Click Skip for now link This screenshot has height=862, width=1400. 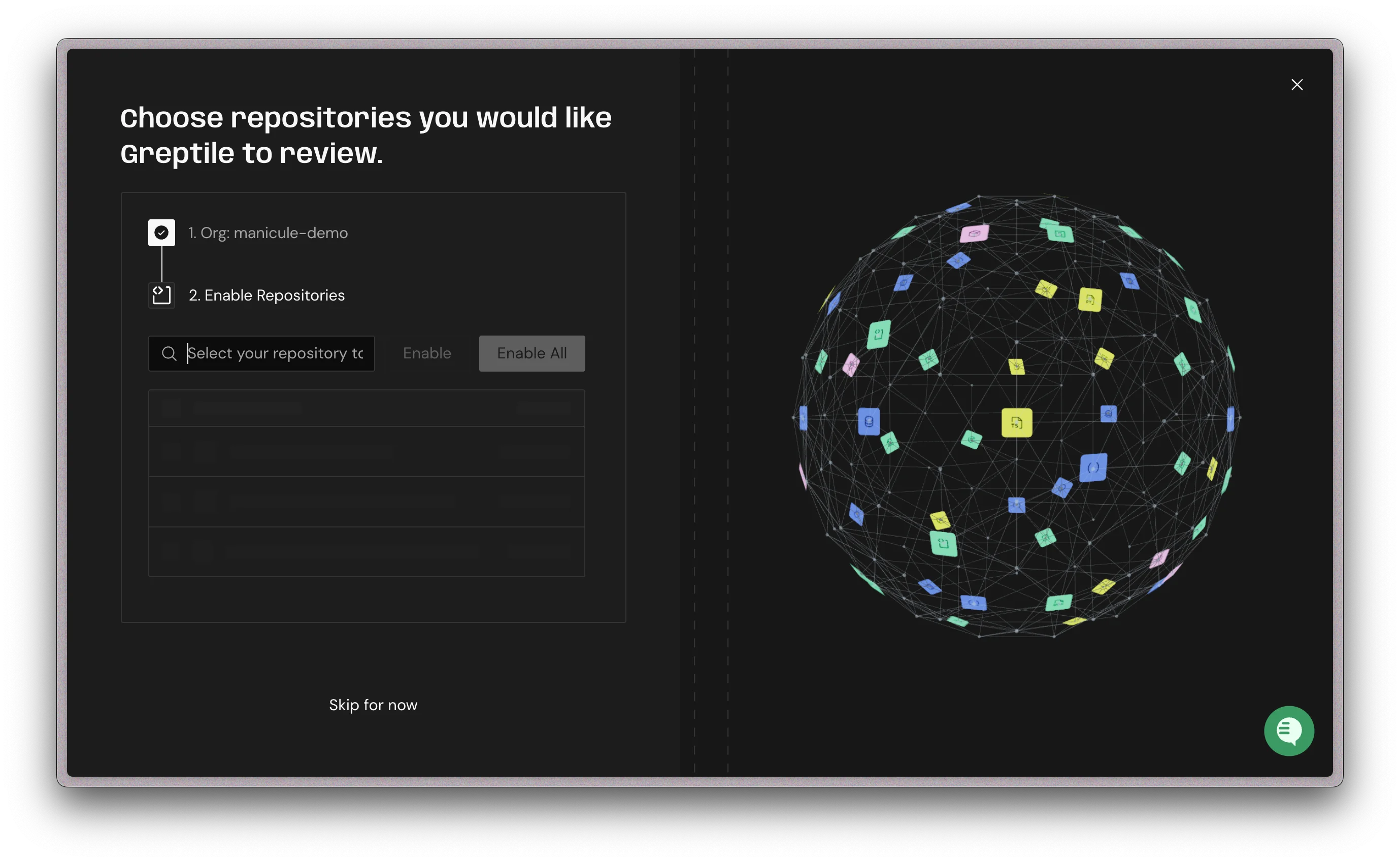[374, 705]
